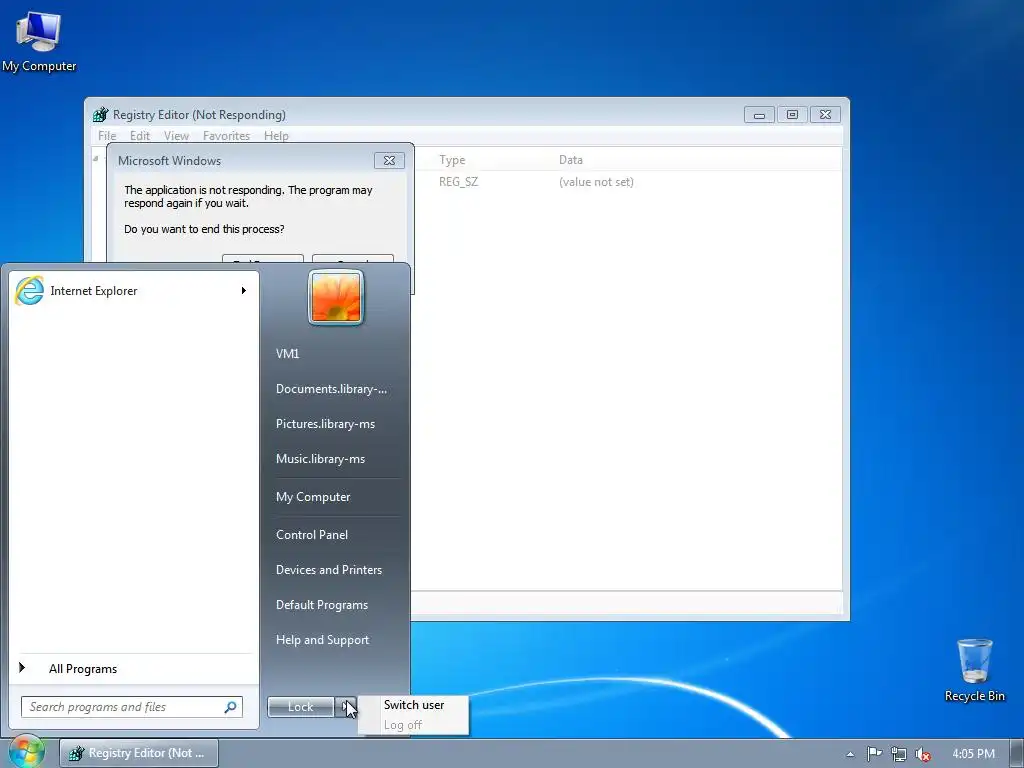Open Control Panel from Start menu
1024x768 pixels.
pyautogui.click(x=312, y=535)
